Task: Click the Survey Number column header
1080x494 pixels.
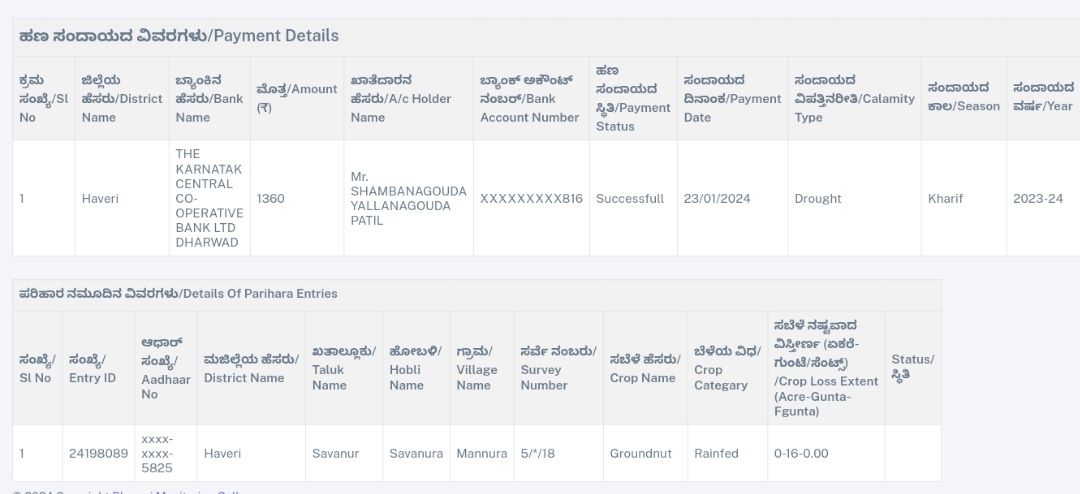Action: (558, 368)
